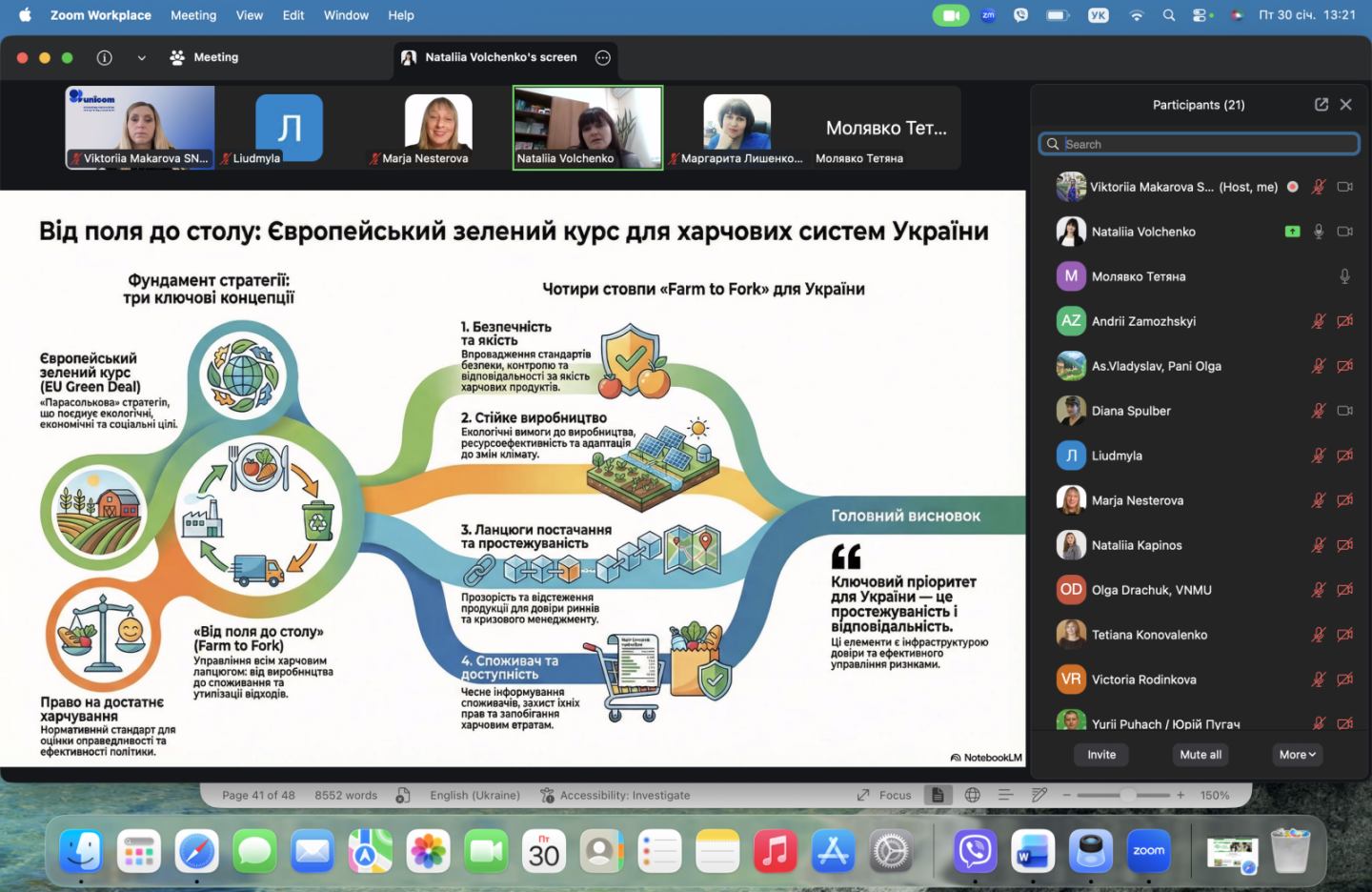The height and width of the screenshot is (892, 1372).
Task: Click the Focus mode icon in status bar
Action: point(864,795)
